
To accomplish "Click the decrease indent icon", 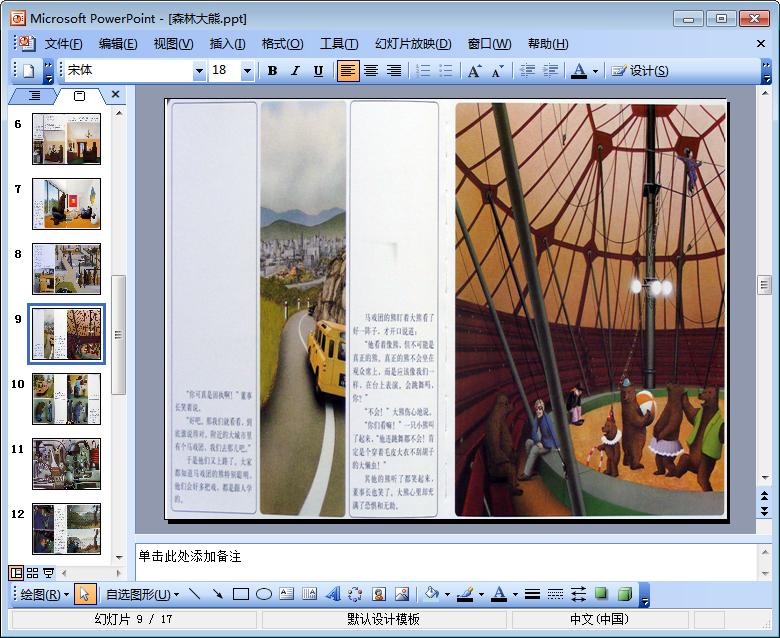I will pyautogui.click(x=527, y=71).
